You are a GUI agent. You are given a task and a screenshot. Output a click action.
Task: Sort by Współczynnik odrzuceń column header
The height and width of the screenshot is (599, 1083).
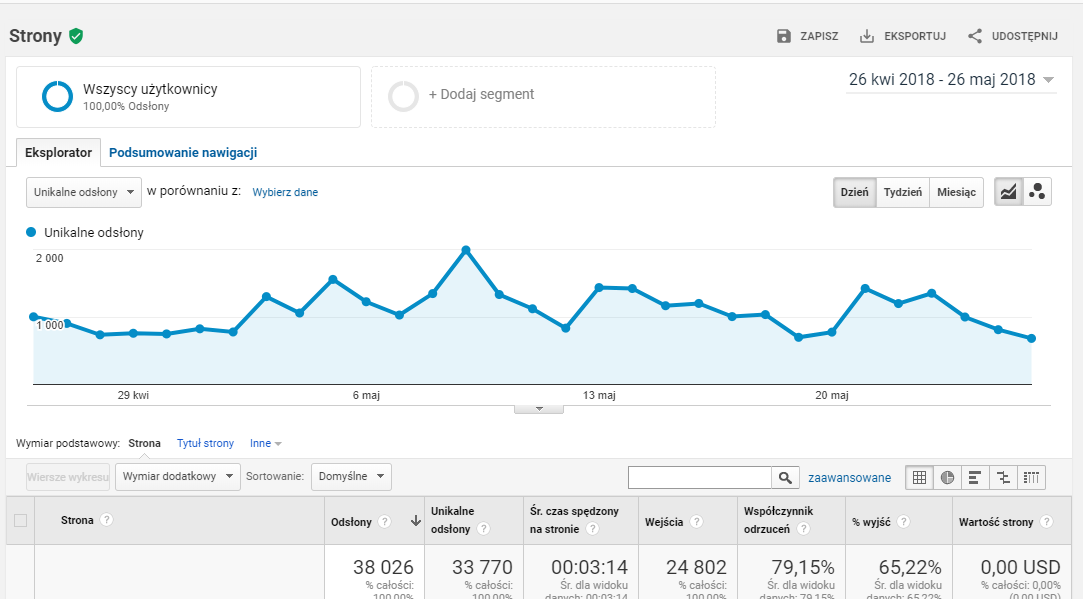(778, 520)
